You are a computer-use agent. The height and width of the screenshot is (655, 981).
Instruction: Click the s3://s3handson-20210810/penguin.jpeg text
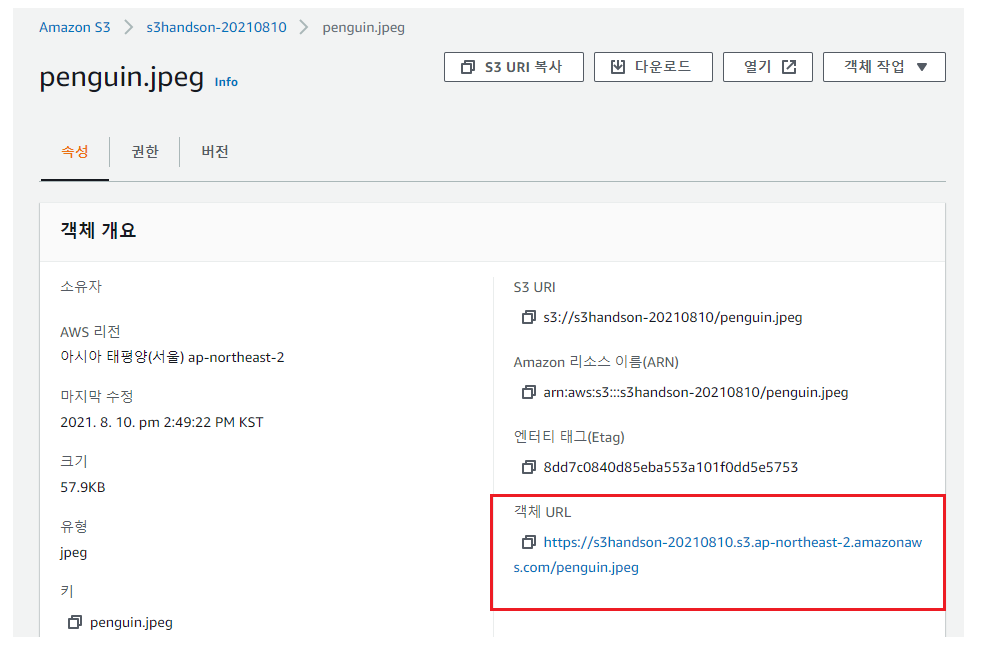pyautogui.click(x=673, y=317)
